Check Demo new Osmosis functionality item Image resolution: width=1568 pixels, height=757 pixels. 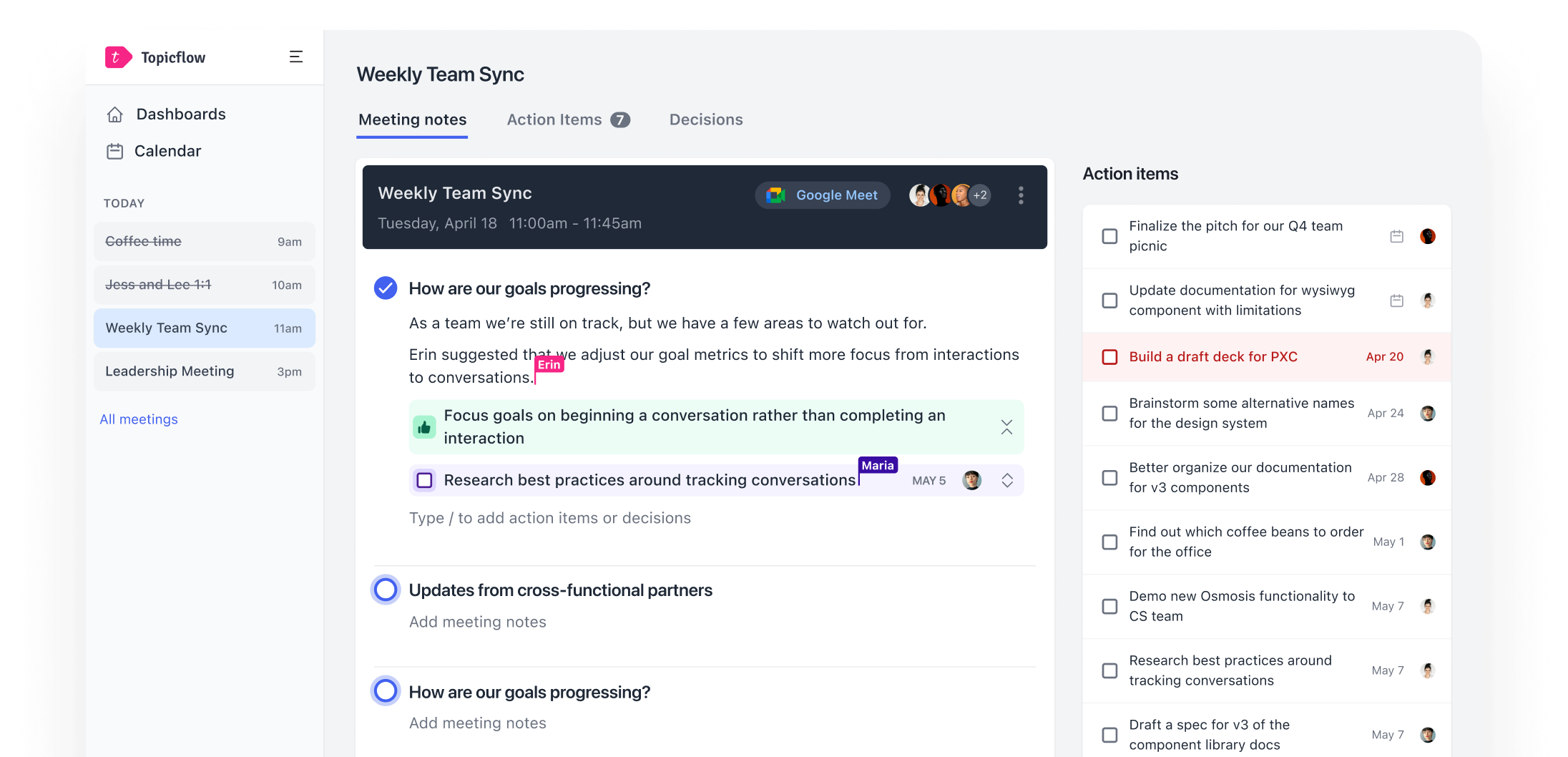[1109, 607]
